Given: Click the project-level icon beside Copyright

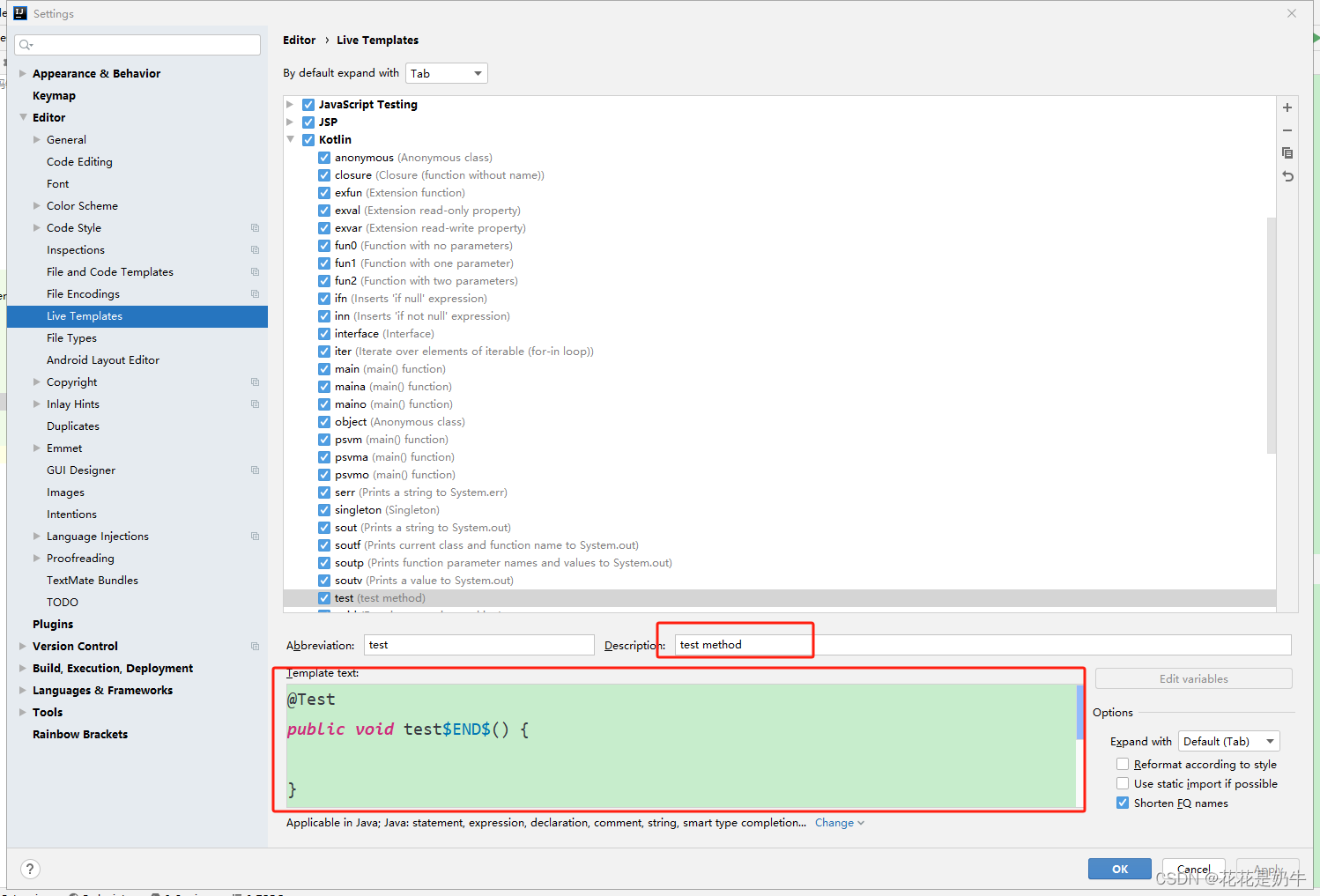Looking at the screenshot, I should pyautogui.click(x=256, y=382).
